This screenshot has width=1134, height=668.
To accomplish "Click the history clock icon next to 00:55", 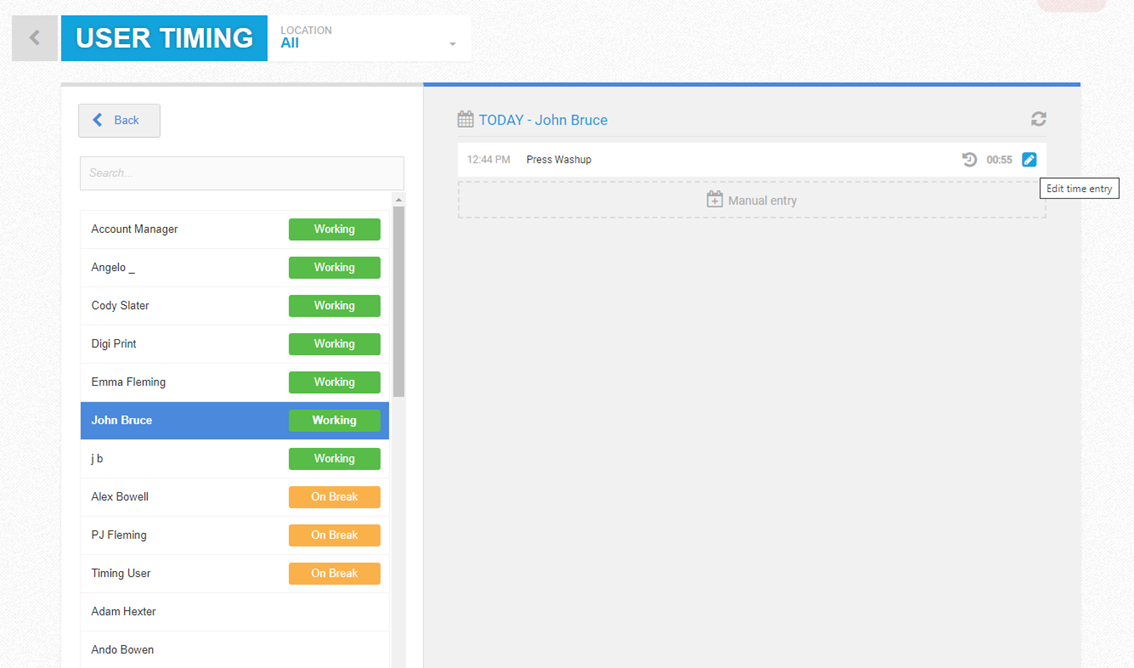I will point(969,159).
